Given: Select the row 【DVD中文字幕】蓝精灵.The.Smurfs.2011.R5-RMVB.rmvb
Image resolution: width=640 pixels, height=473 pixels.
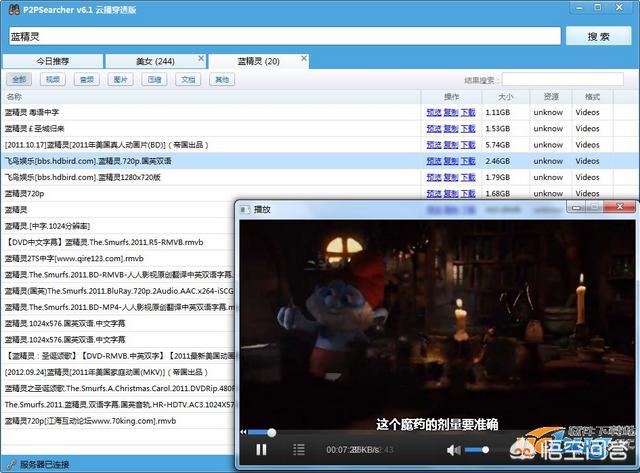Looking at the screenshot, I should [x=118, y=242].
